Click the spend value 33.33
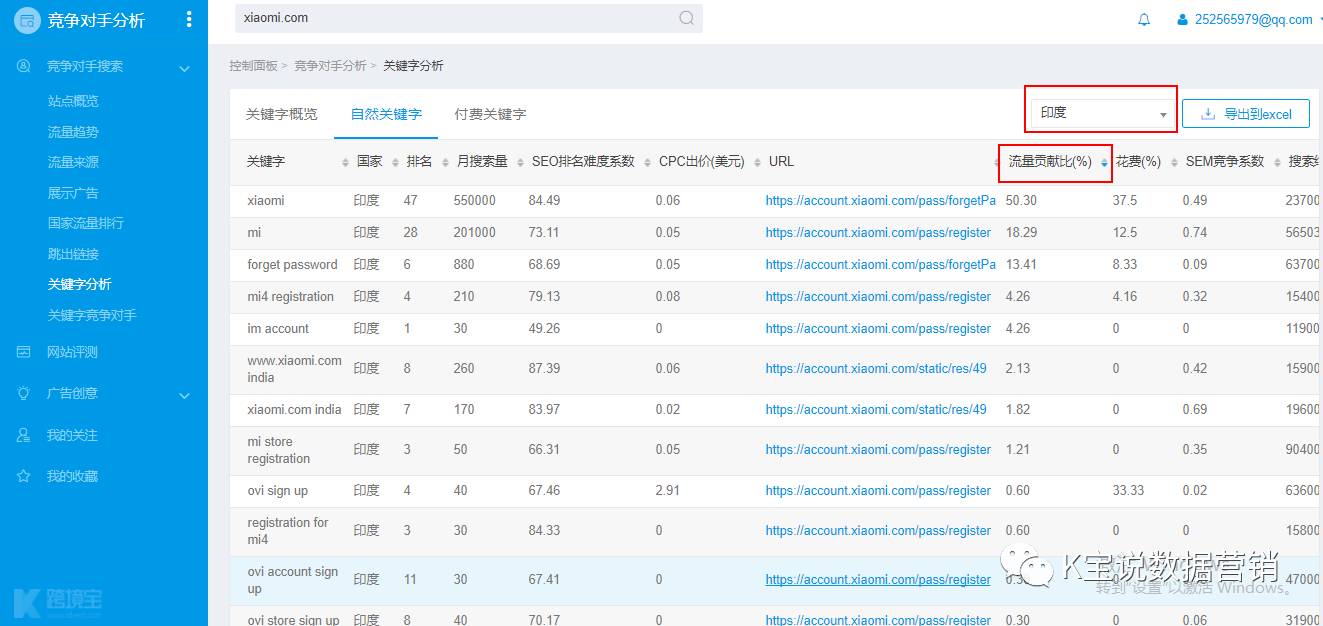 [x=1129, y=490]
